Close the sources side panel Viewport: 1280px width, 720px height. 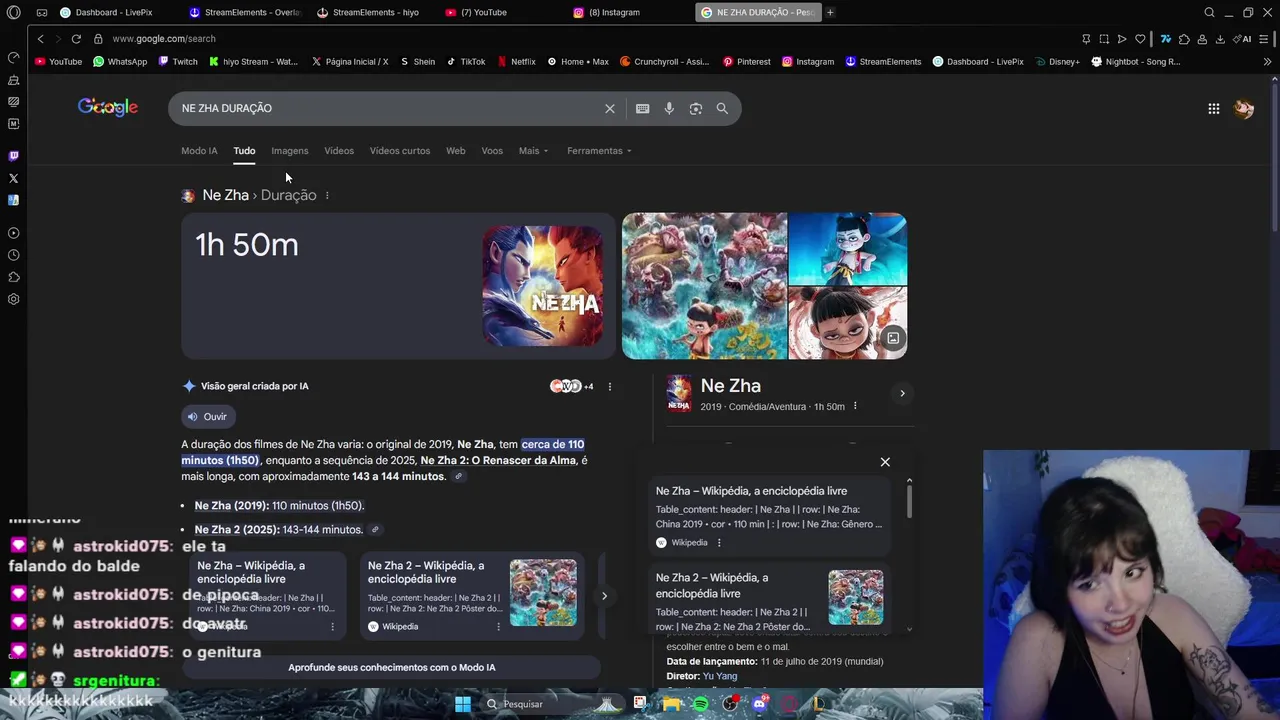pyautogui.click(x=885, y=462)
